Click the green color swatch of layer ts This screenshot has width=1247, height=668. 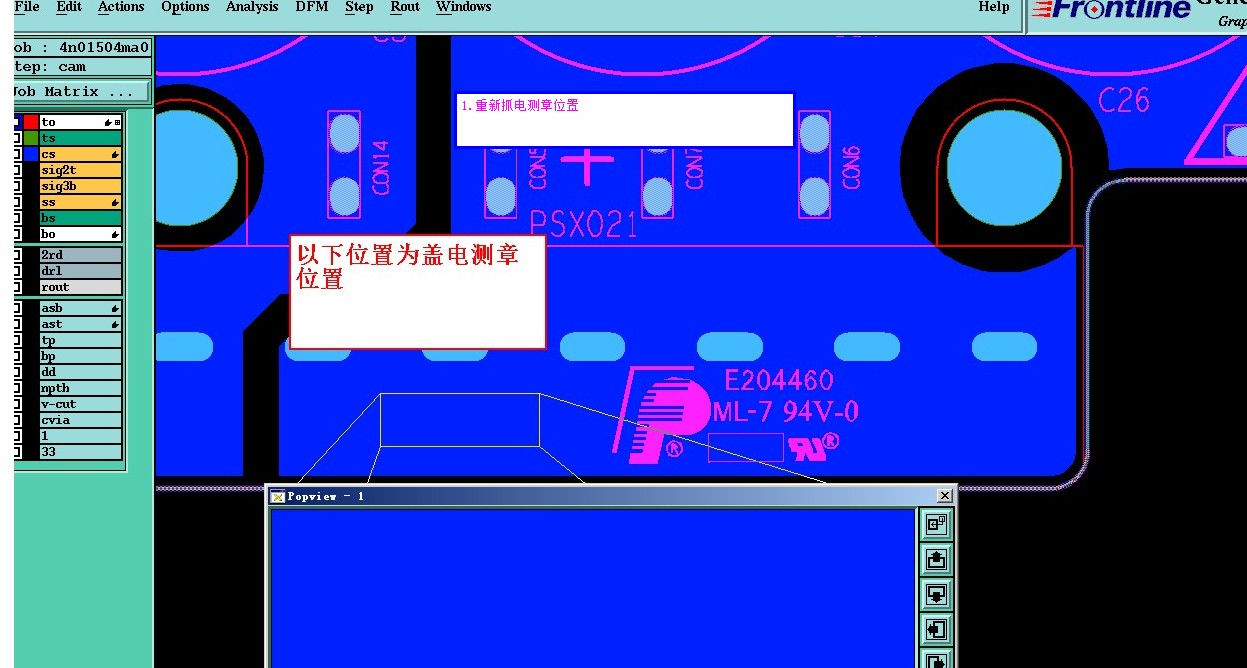point(31,138)
